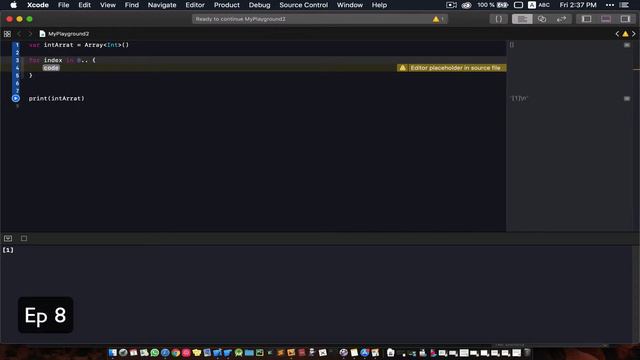The image size is (640, 360).
Task: Toggle the Inspectors panel on the right
Action: click(x=625, y=19)
